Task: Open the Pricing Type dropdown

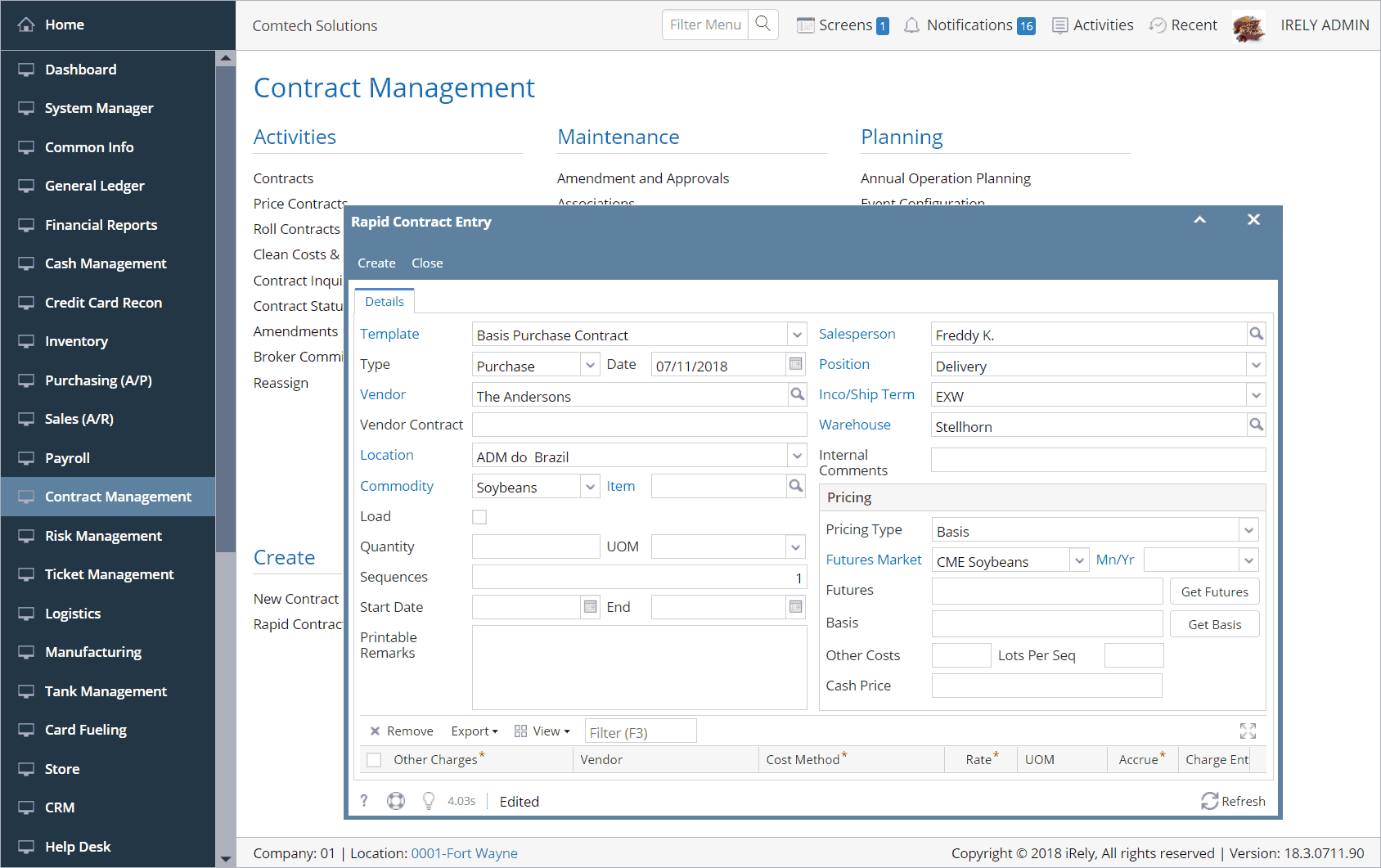Action: [x=1248, y=531]
